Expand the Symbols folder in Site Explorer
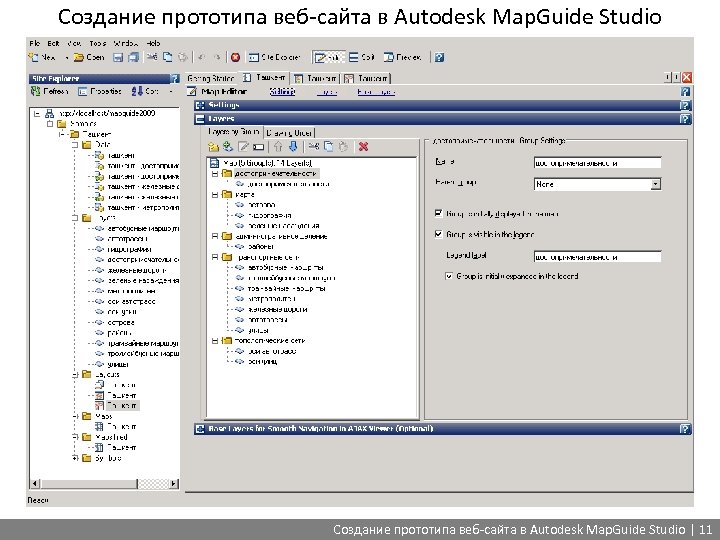This screenshot has width=720, height=540. (x=75, y=458)
